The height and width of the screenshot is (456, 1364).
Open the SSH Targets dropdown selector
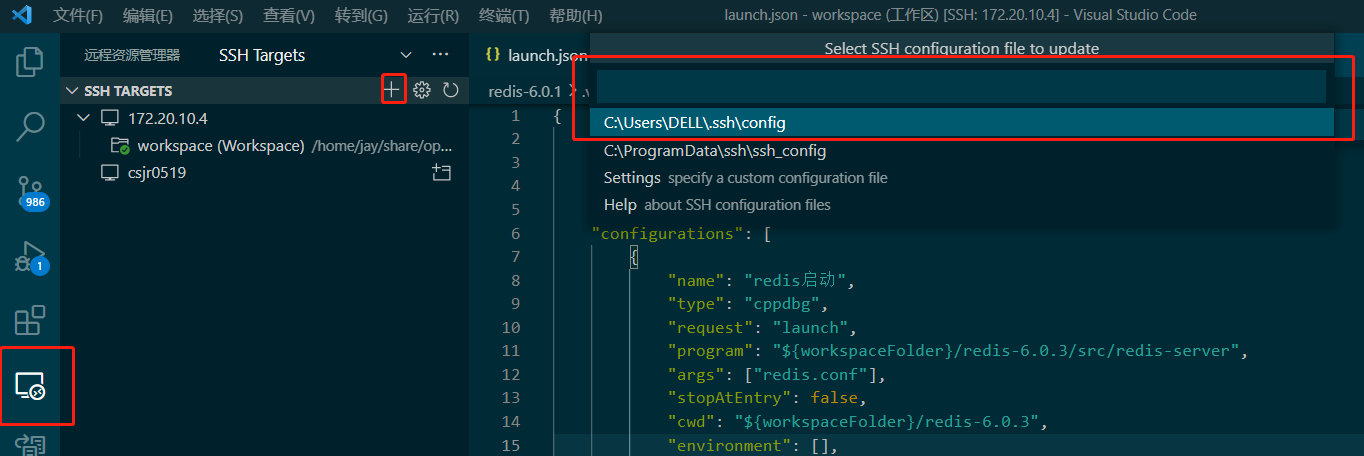(316, 55)
